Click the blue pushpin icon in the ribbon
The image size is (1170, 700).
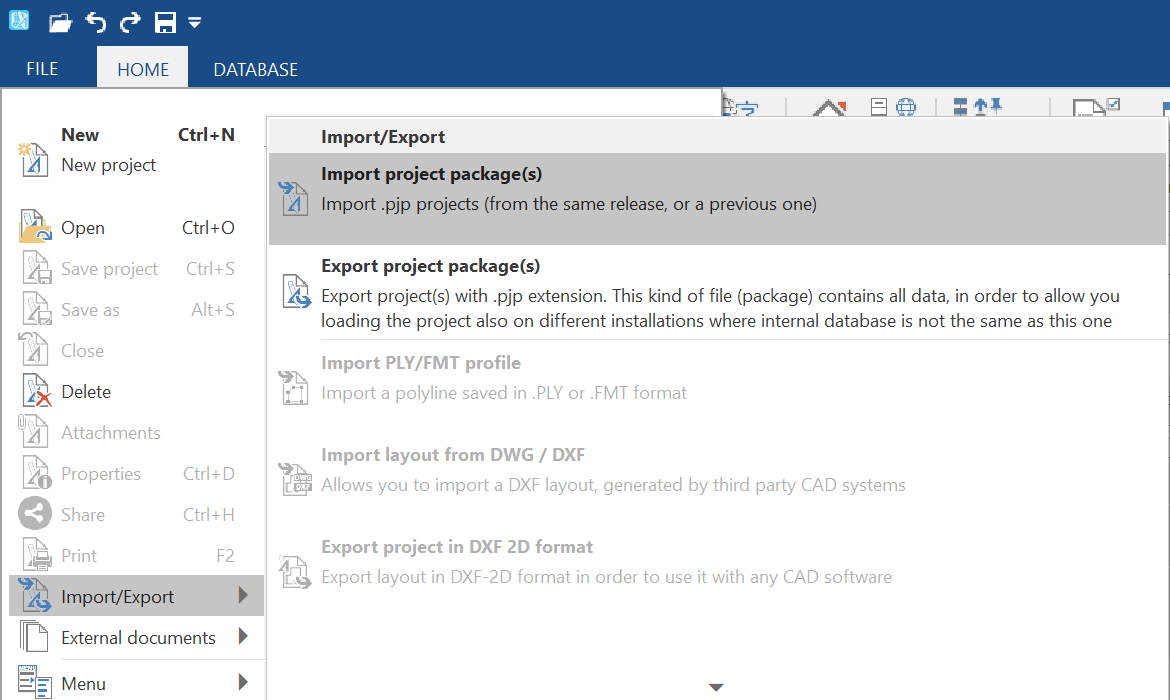click(x=996, y=105)
